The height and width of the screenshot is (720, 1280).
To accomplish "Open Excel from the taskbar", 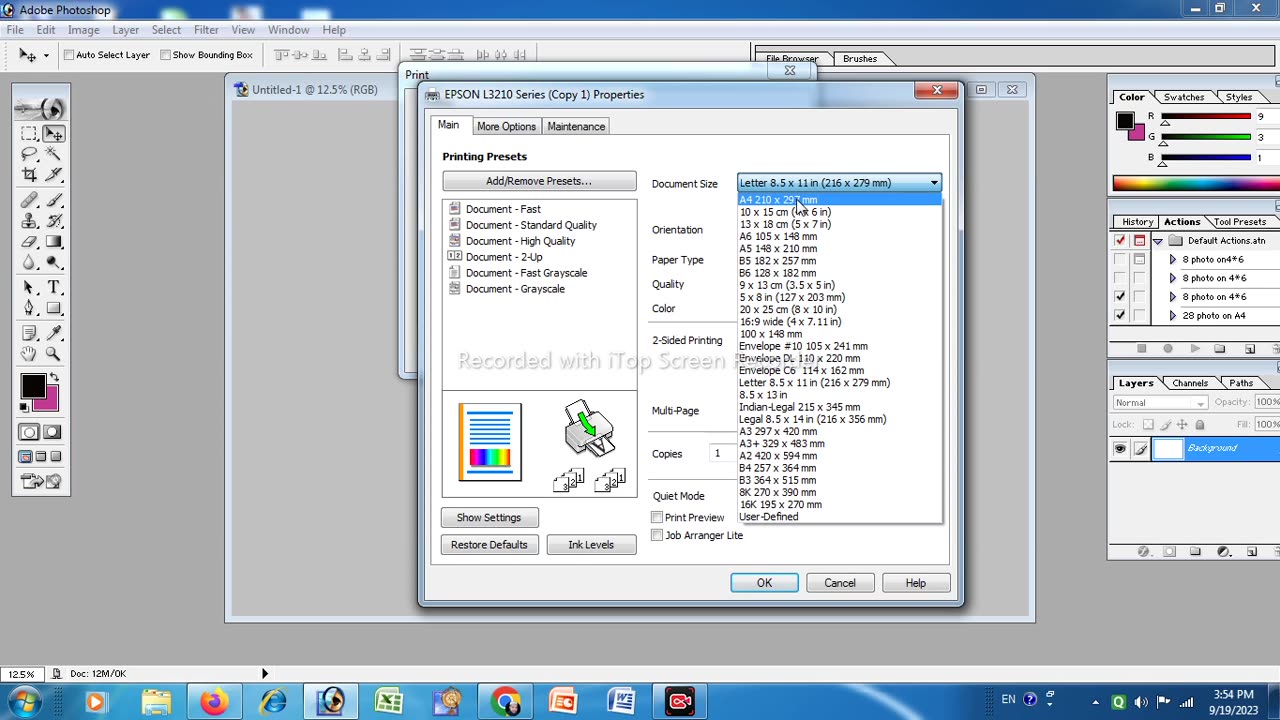I will [389, 701].
